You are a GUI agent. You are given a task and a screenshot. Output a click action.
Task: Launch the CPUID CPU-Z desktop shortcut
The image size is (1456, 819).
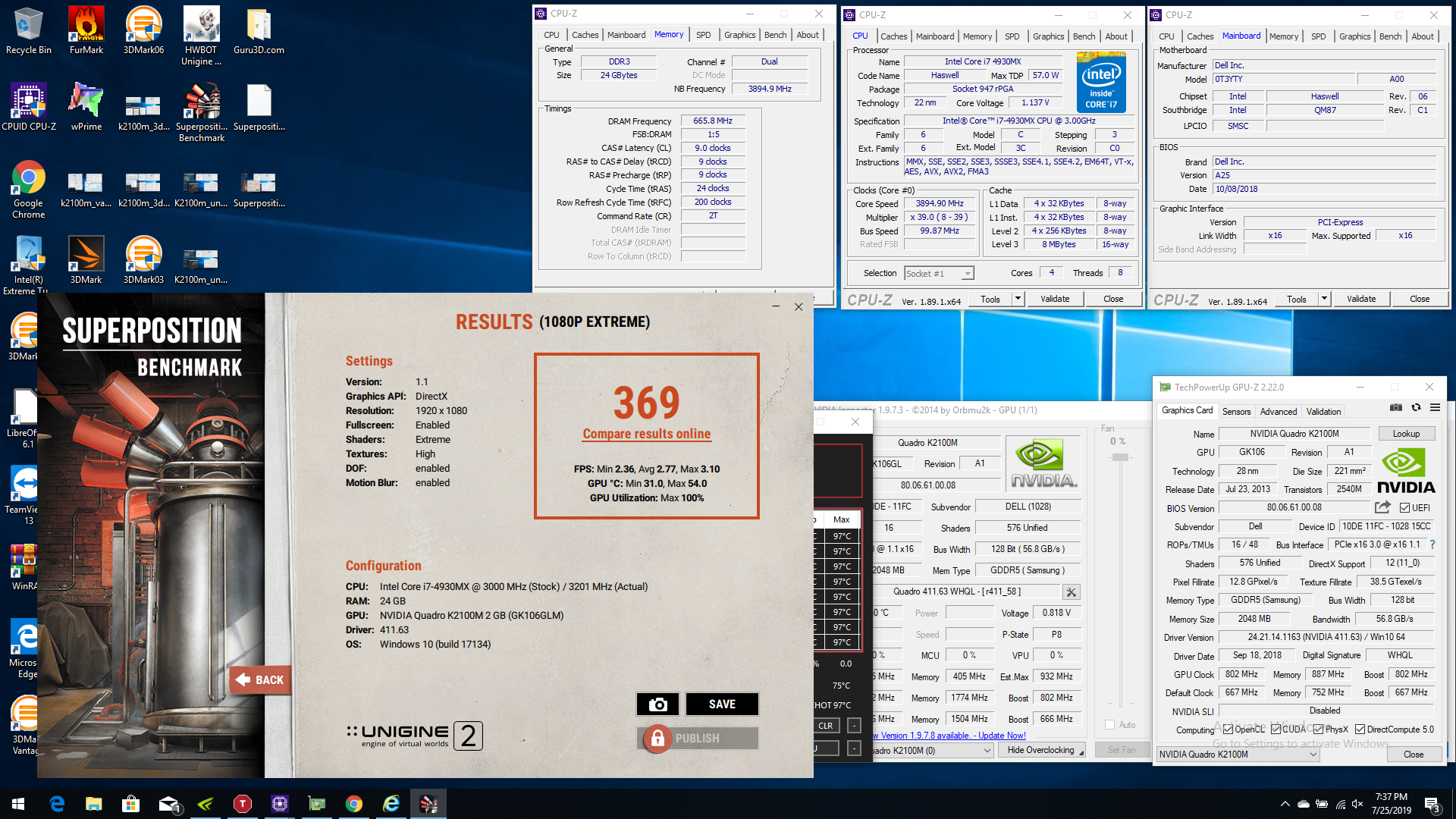29,107
